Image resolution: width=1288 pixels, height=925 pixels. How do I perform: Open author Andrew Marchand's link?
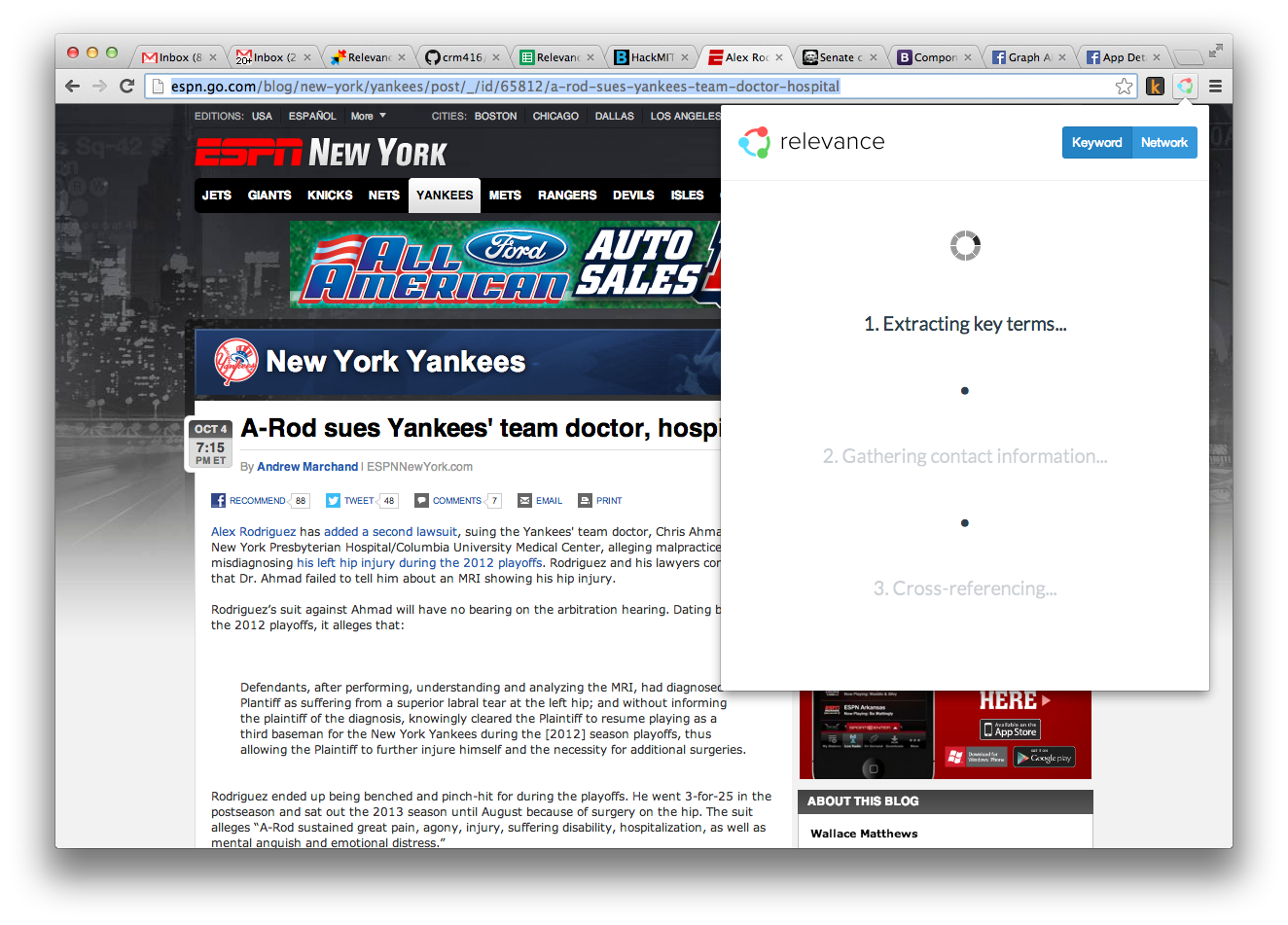307,467
